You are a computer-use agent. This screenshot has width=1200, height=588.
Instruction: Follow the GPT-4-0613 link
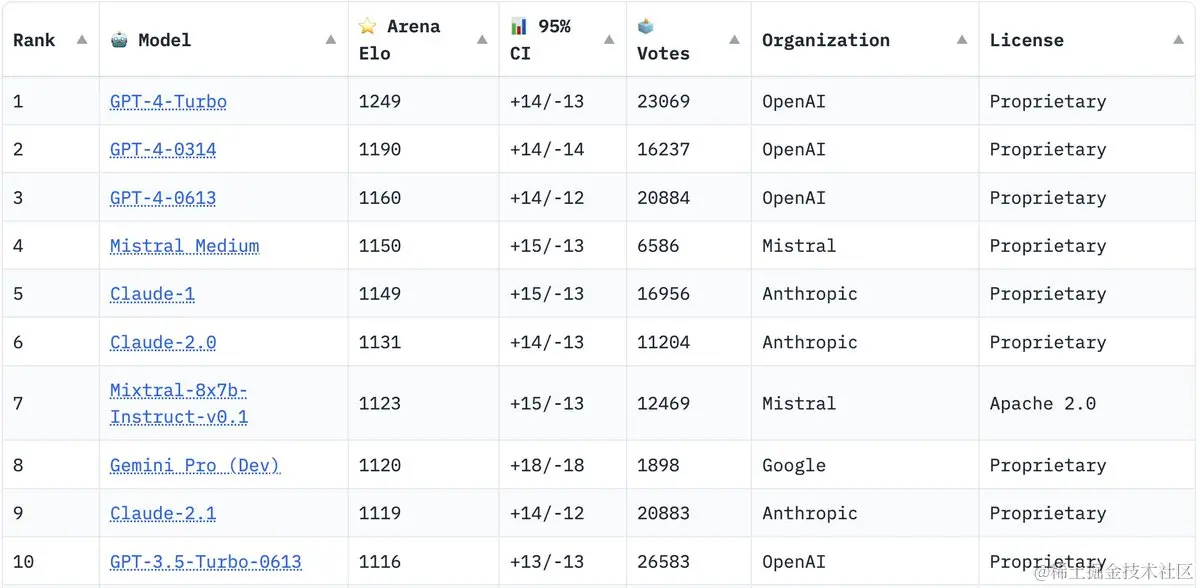163,197
